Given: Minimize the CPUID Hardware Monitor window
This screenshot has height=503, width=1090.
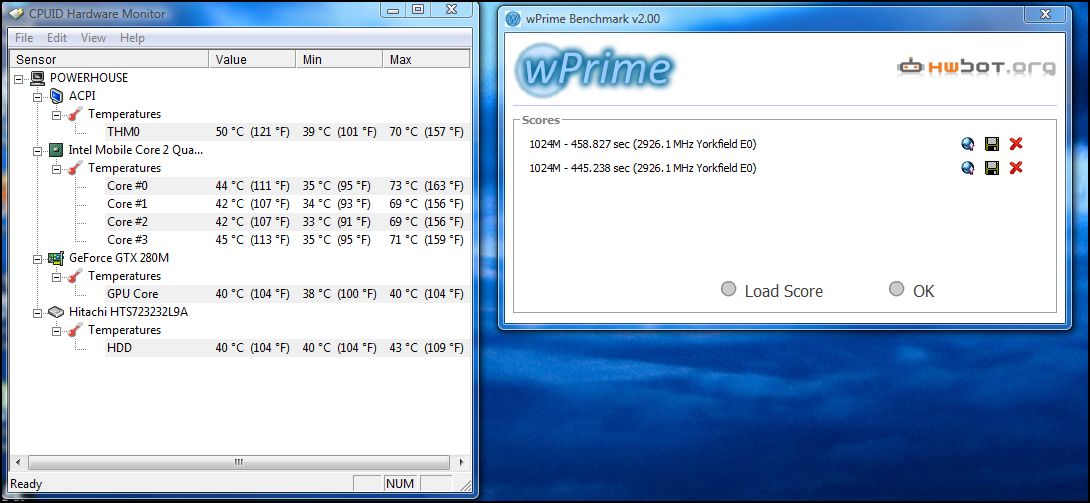Looking at the screenshot, I should click(393, 9).
